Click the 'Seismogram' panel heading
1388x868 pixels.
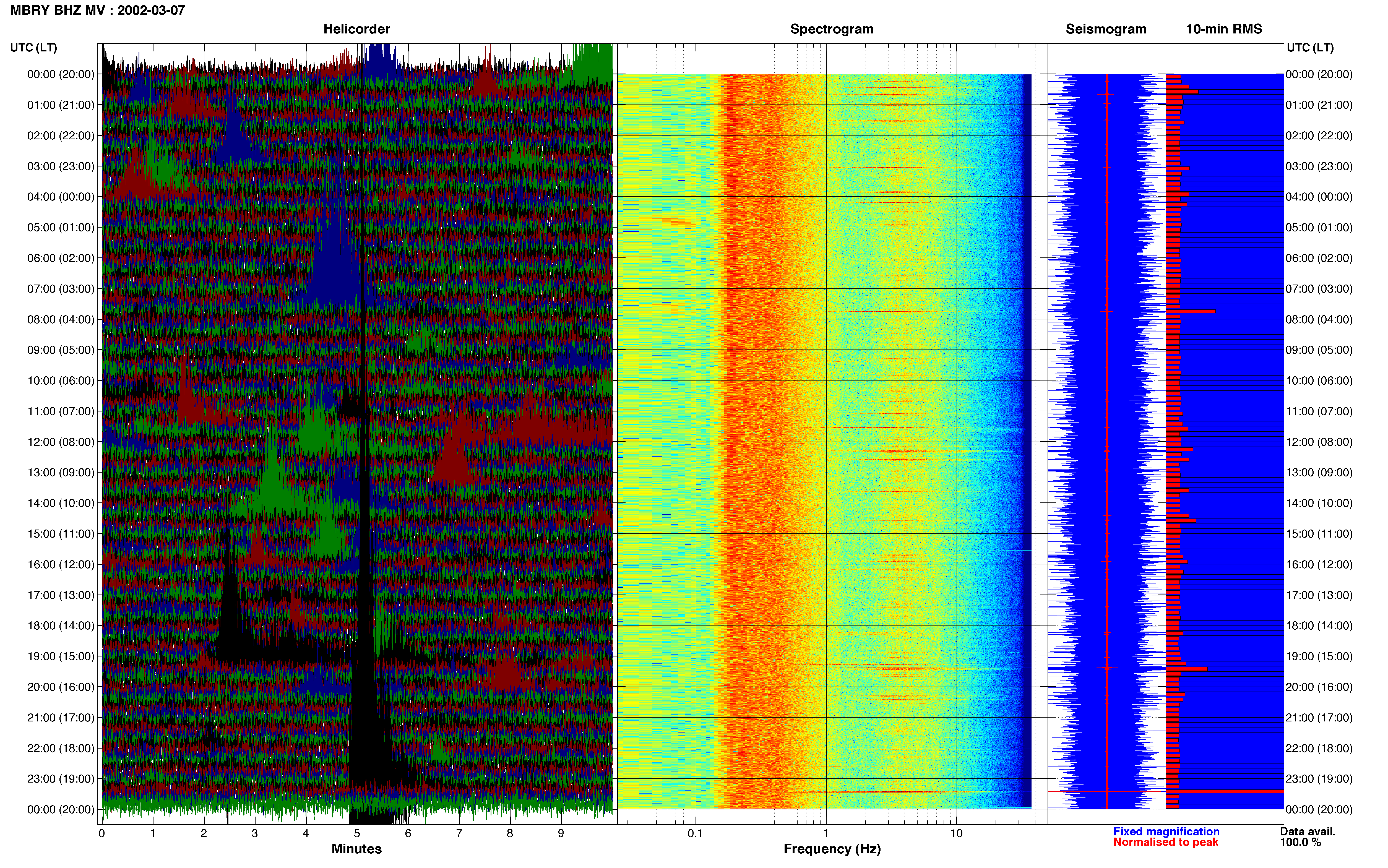point(1106,29)
